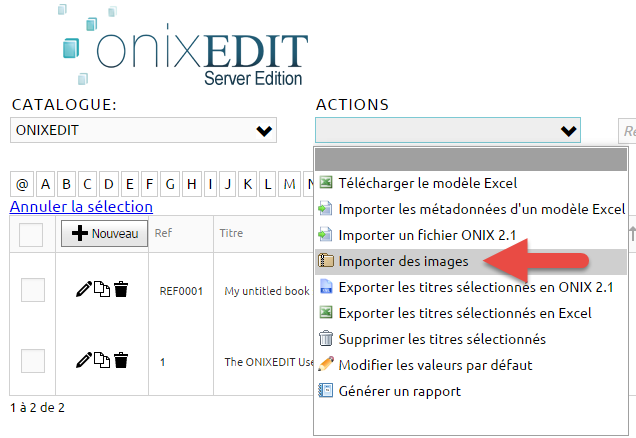Edit title REF0001 with the pencil icon
This screenshot has height=438, width=636.
click(x=84, y=290)
